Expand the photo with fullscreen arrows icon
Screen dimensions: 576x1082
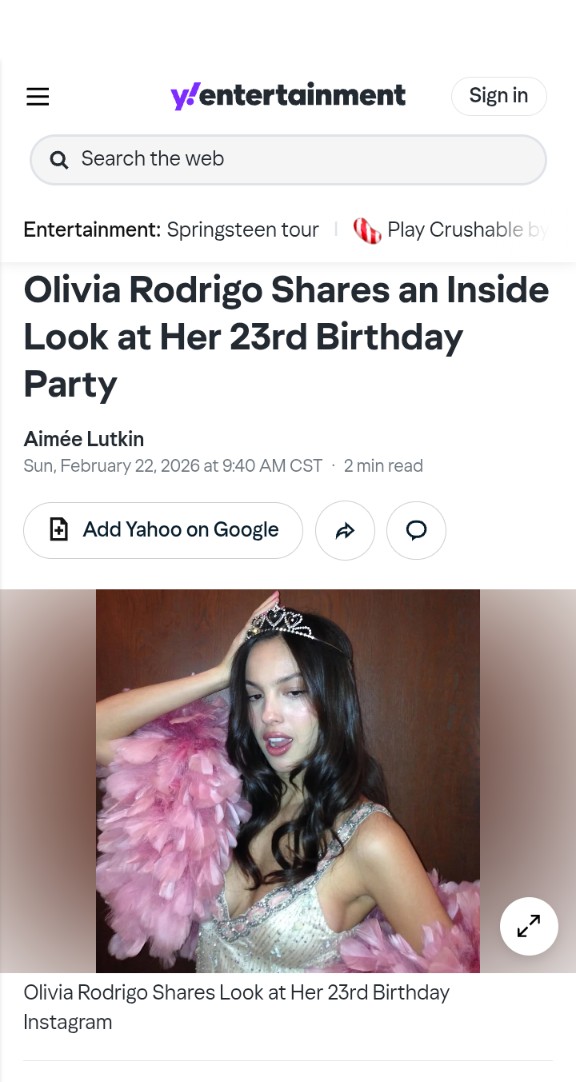pyautogui.click(x=529, y=926)
